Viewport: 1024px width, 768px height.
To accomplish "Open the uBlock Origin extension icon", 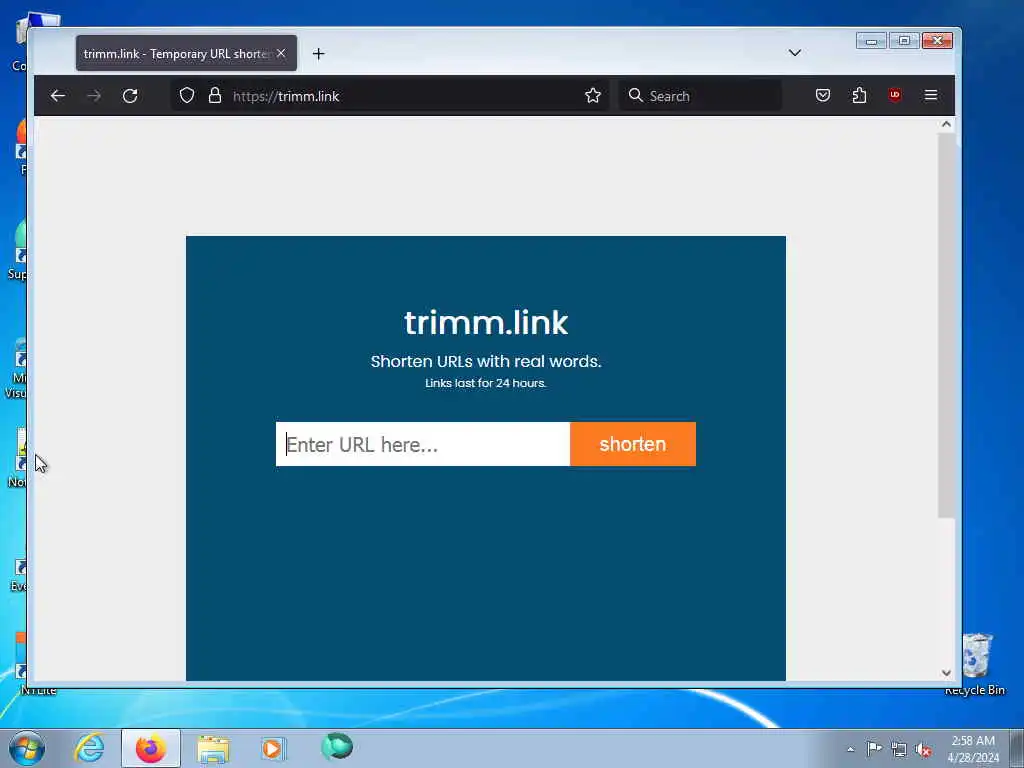I will point(895,95).
